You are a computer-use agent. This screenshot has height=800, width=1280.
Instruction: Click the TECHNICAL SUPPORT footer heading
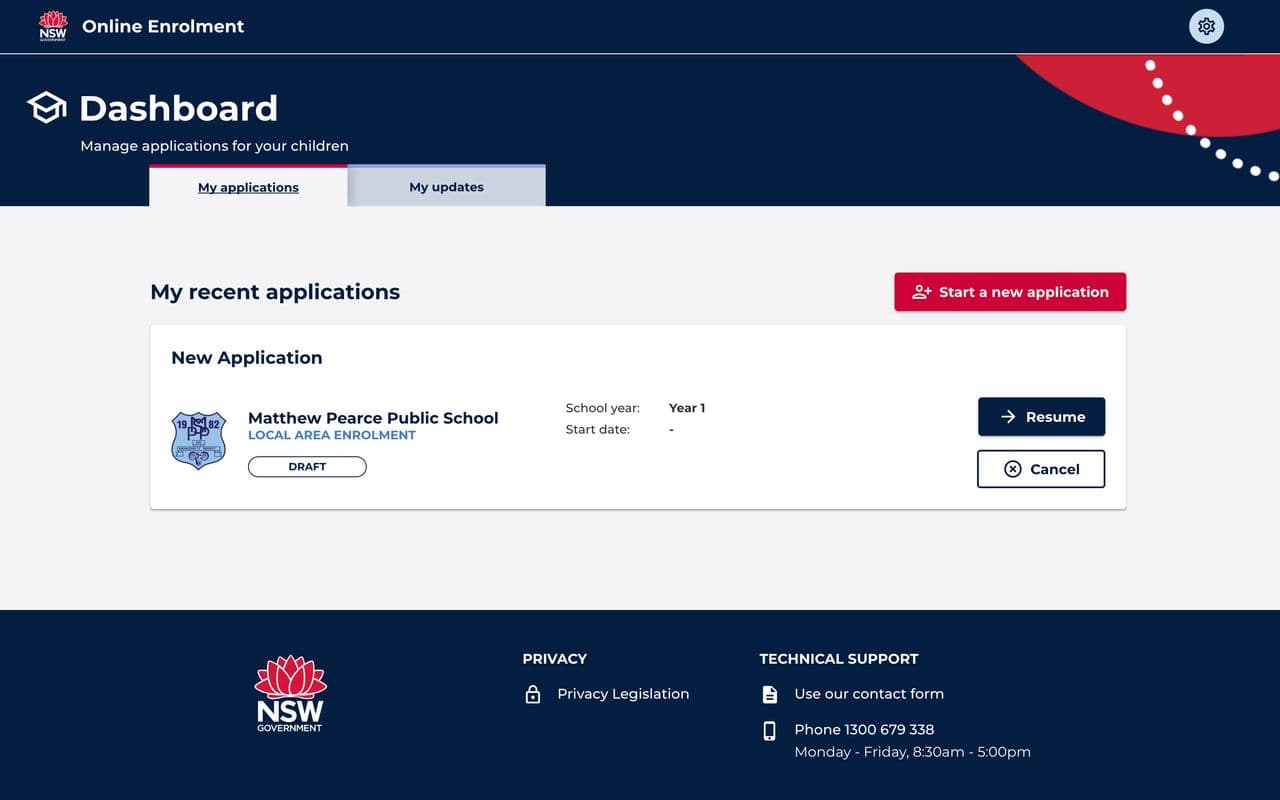point(839,659)
